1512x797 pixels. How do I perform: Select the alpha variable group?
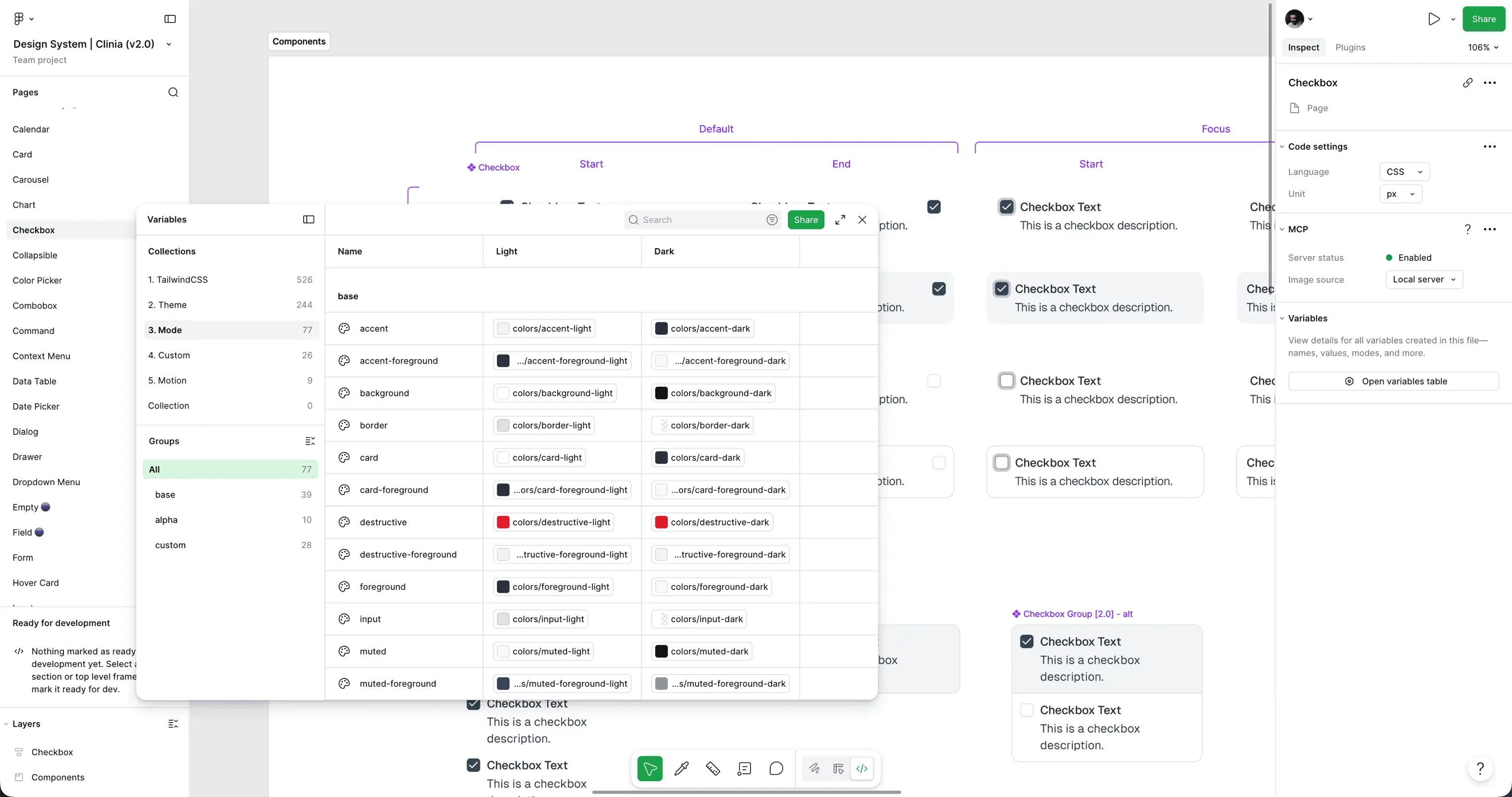tap(230, 520)
